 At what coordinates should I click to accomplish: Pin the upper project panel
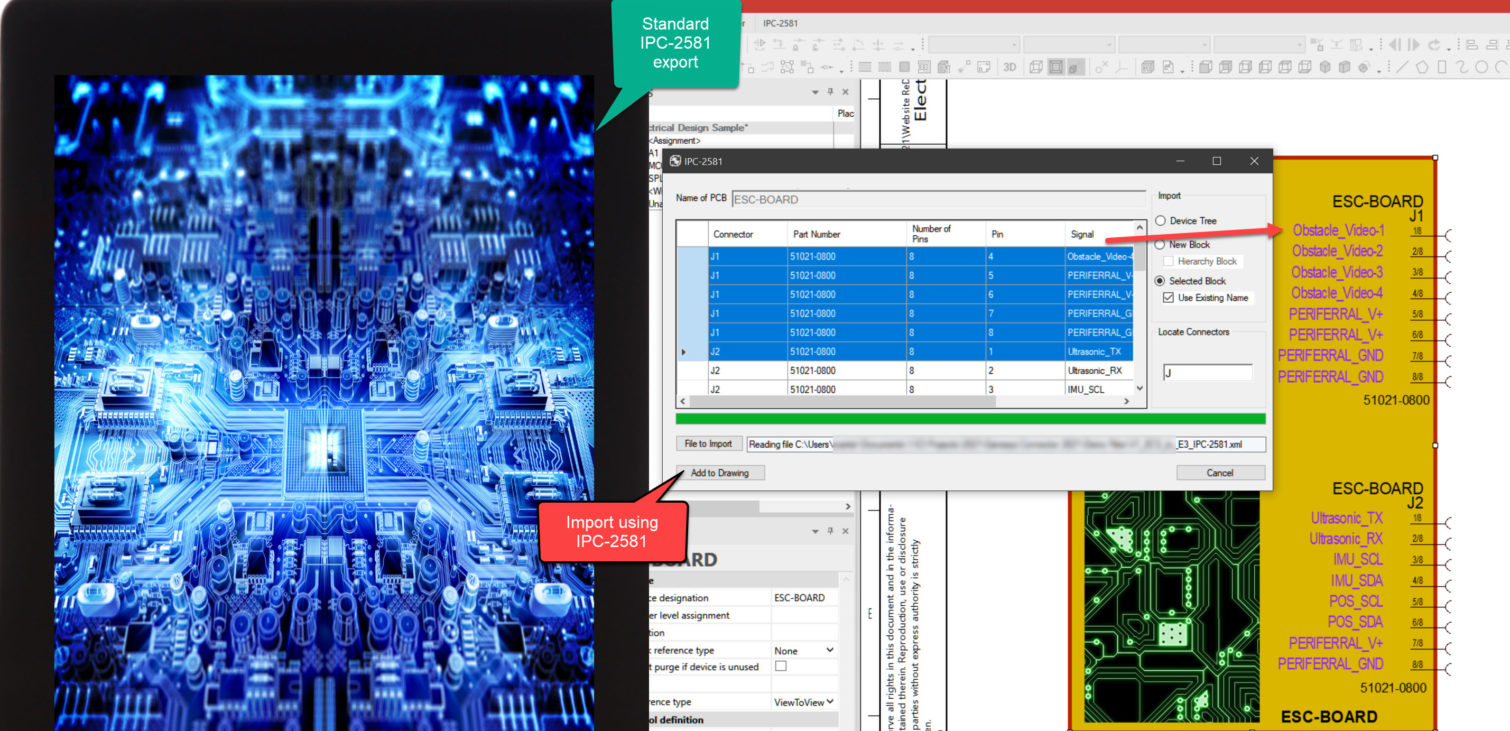pos(829,92)
